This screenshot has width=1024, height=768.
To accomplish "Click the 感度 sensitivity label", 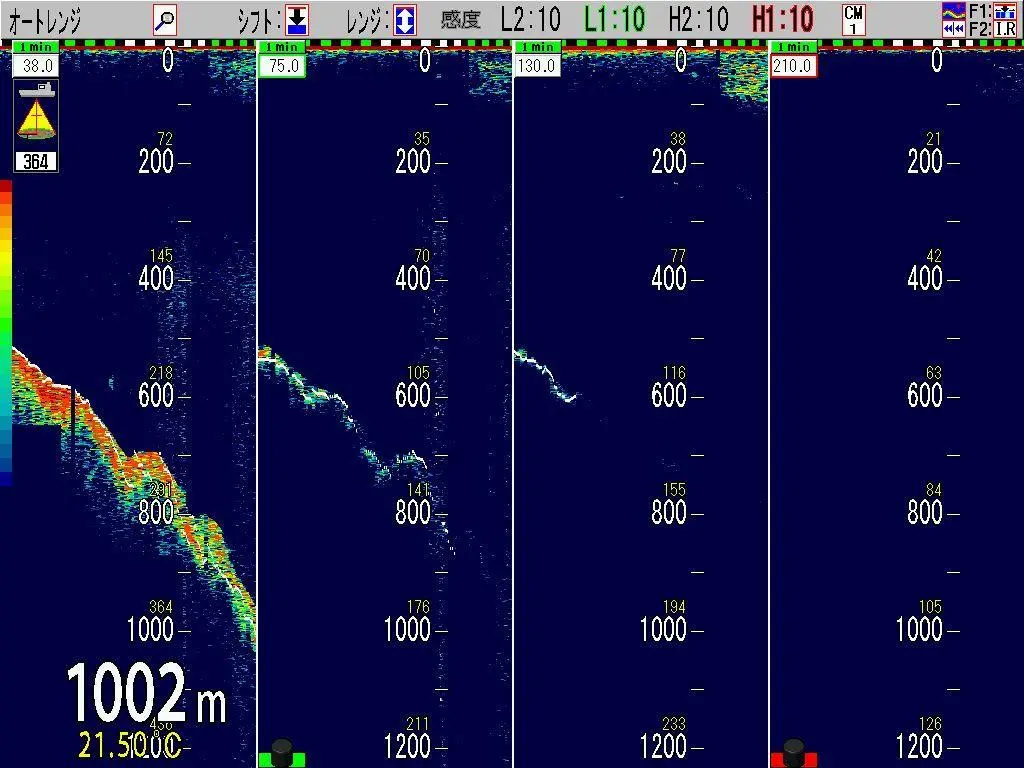I will click(460, 20).
